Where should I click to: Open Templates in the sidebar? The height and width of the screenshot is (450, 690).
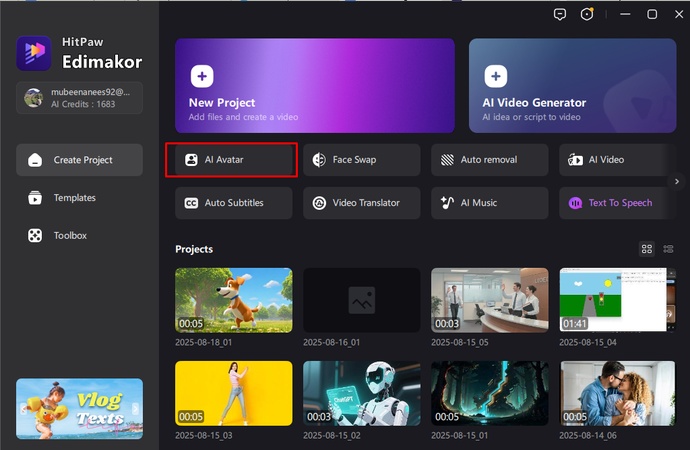click(x=80, y=198)
